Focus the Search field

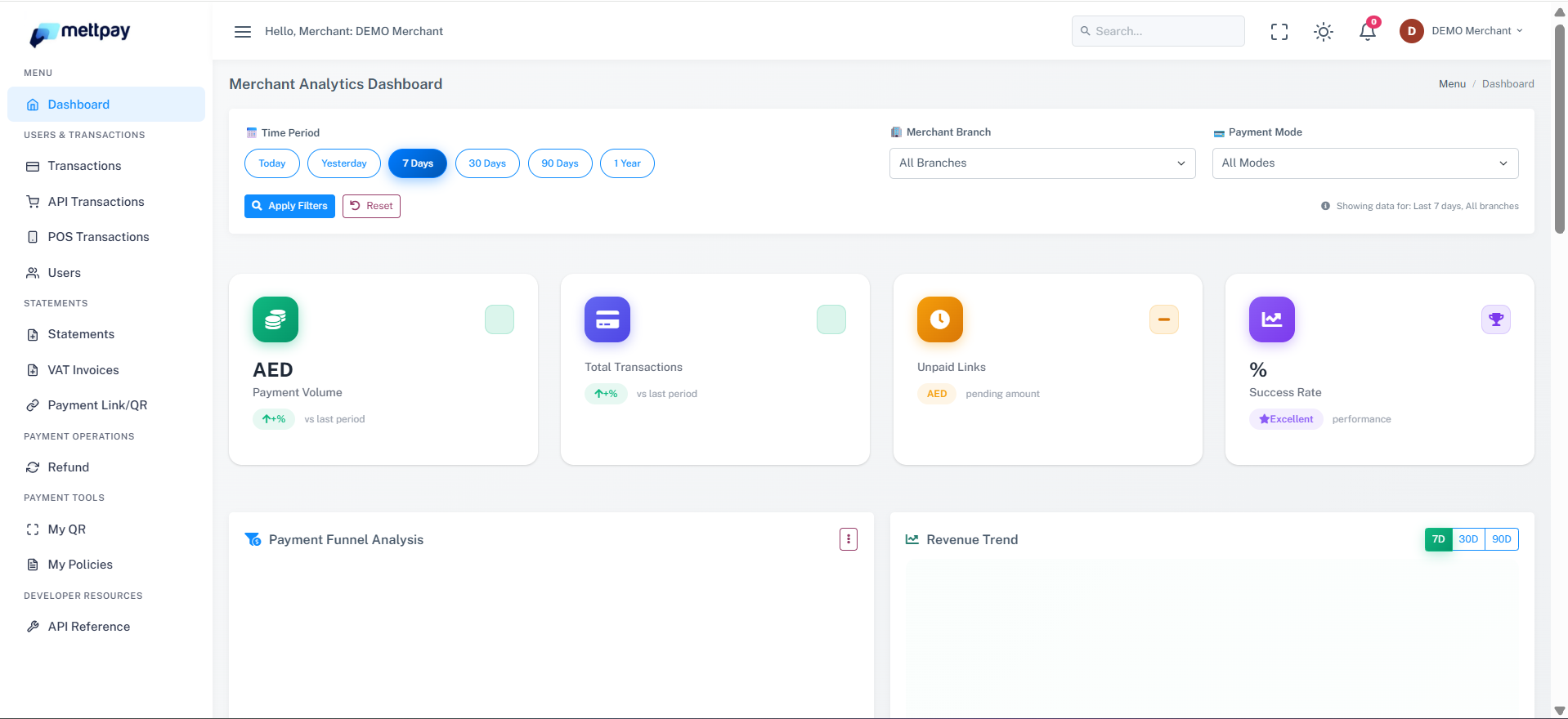click(1158, 31)
